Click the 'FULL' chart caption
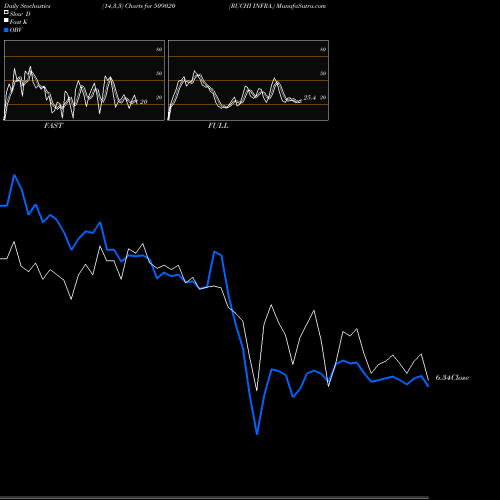 [218, 126]
